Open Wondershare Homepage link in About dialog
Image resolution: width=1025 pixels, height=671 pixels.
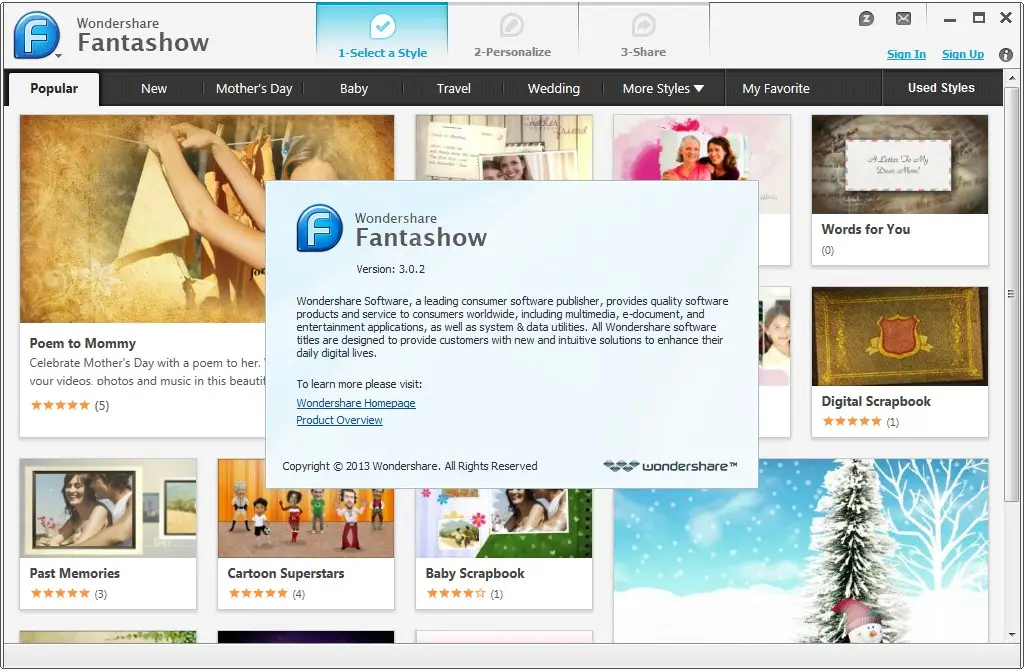tap(356, 404)
